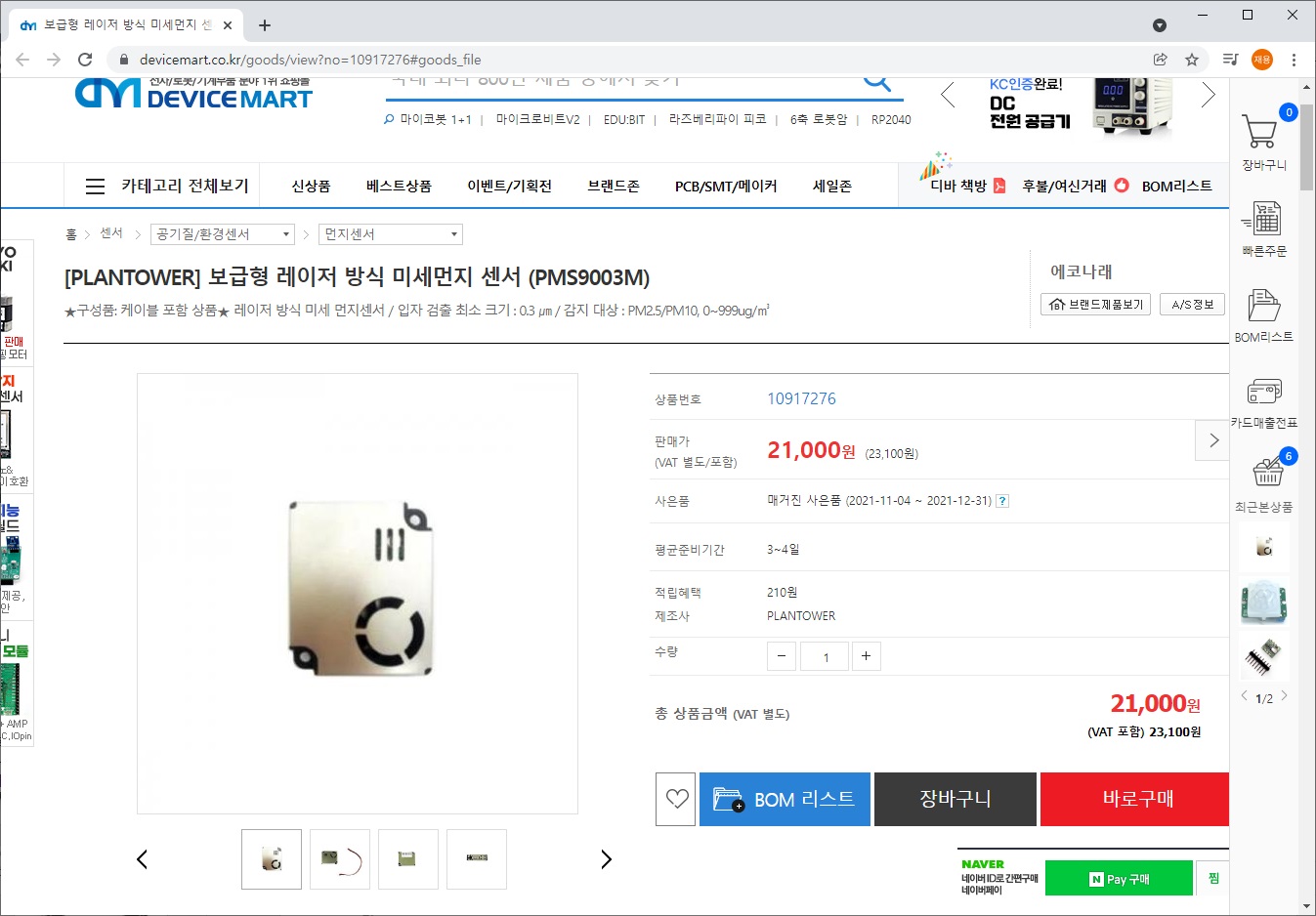The width and height of the screenshot is (1316, 916).
Task: Go to the previous page of recently viewed items
Action: click(1244, 696)
